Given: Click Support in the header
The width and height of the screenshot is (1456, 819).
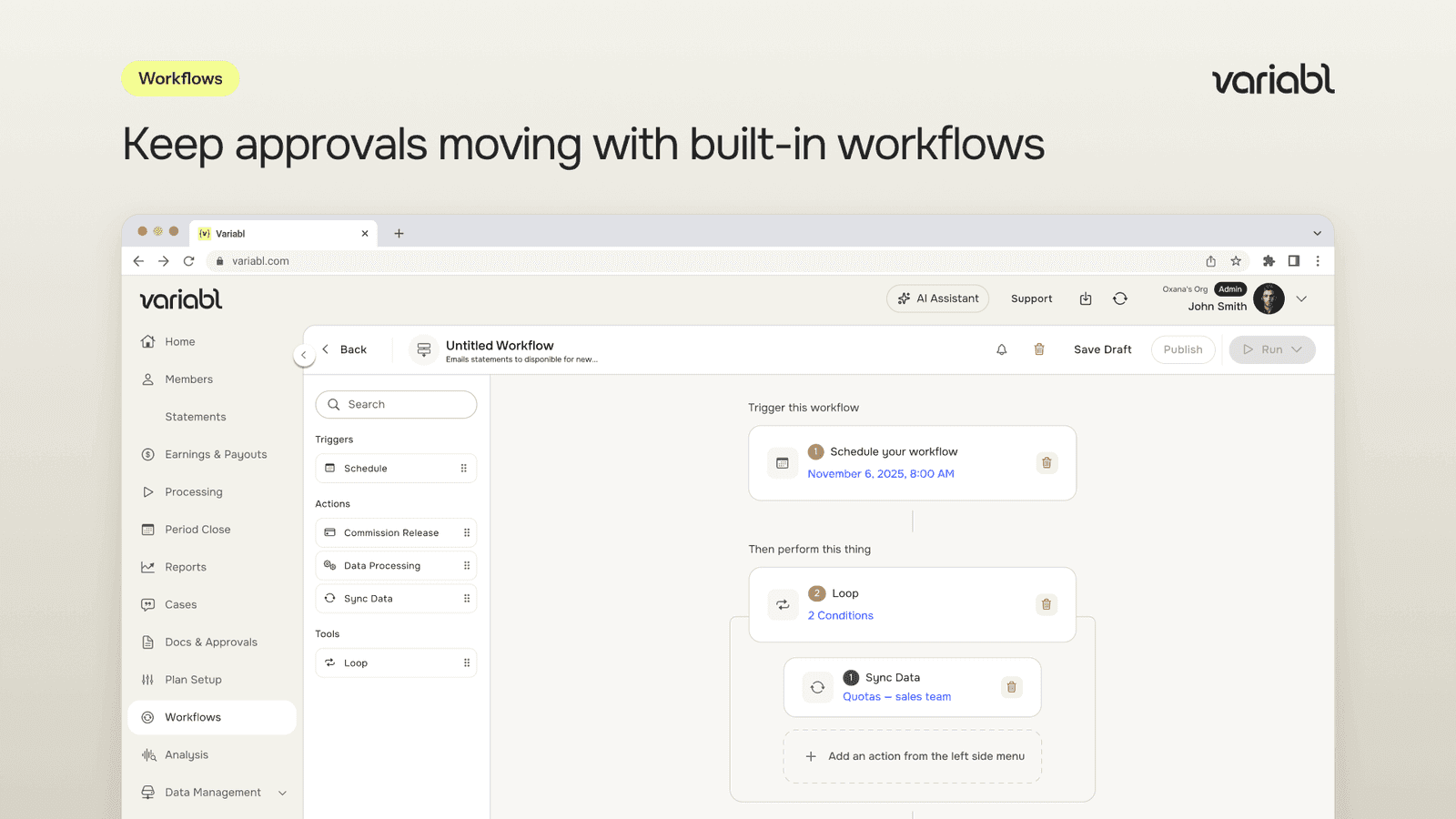Looking at the screenshot, I should [x=1031, y=298].
